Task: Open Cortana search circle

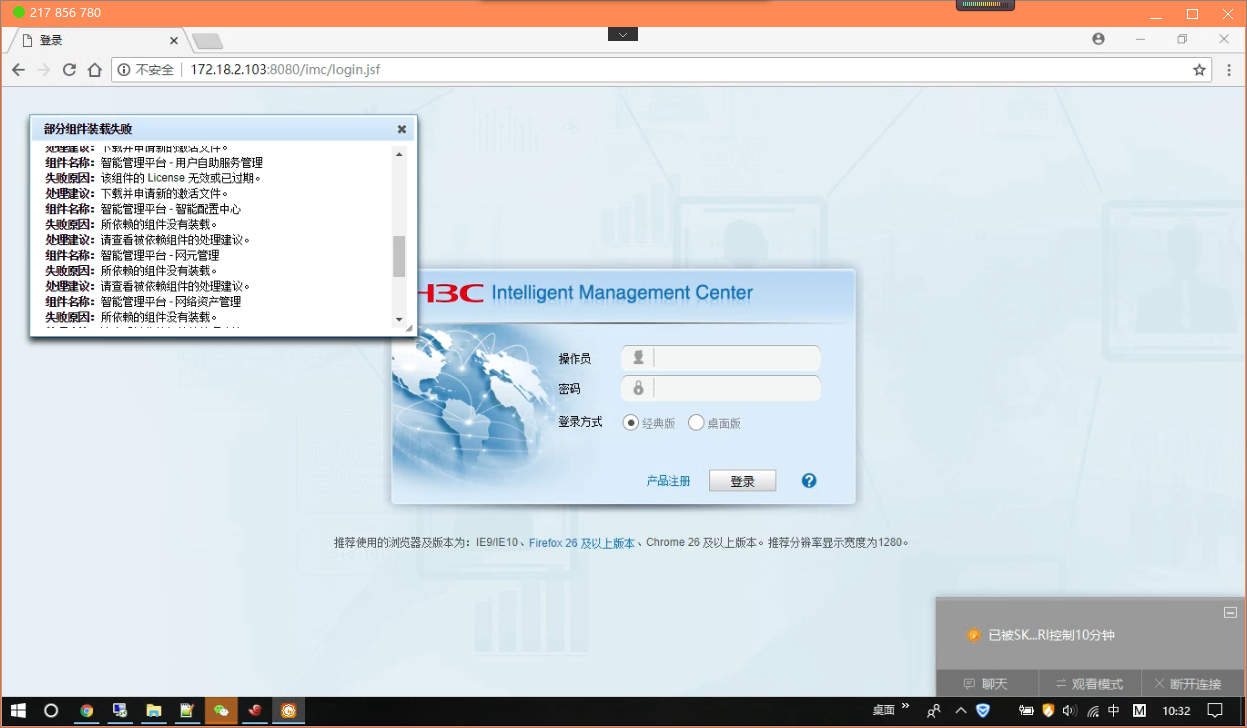Action: [x=51, y=711]
